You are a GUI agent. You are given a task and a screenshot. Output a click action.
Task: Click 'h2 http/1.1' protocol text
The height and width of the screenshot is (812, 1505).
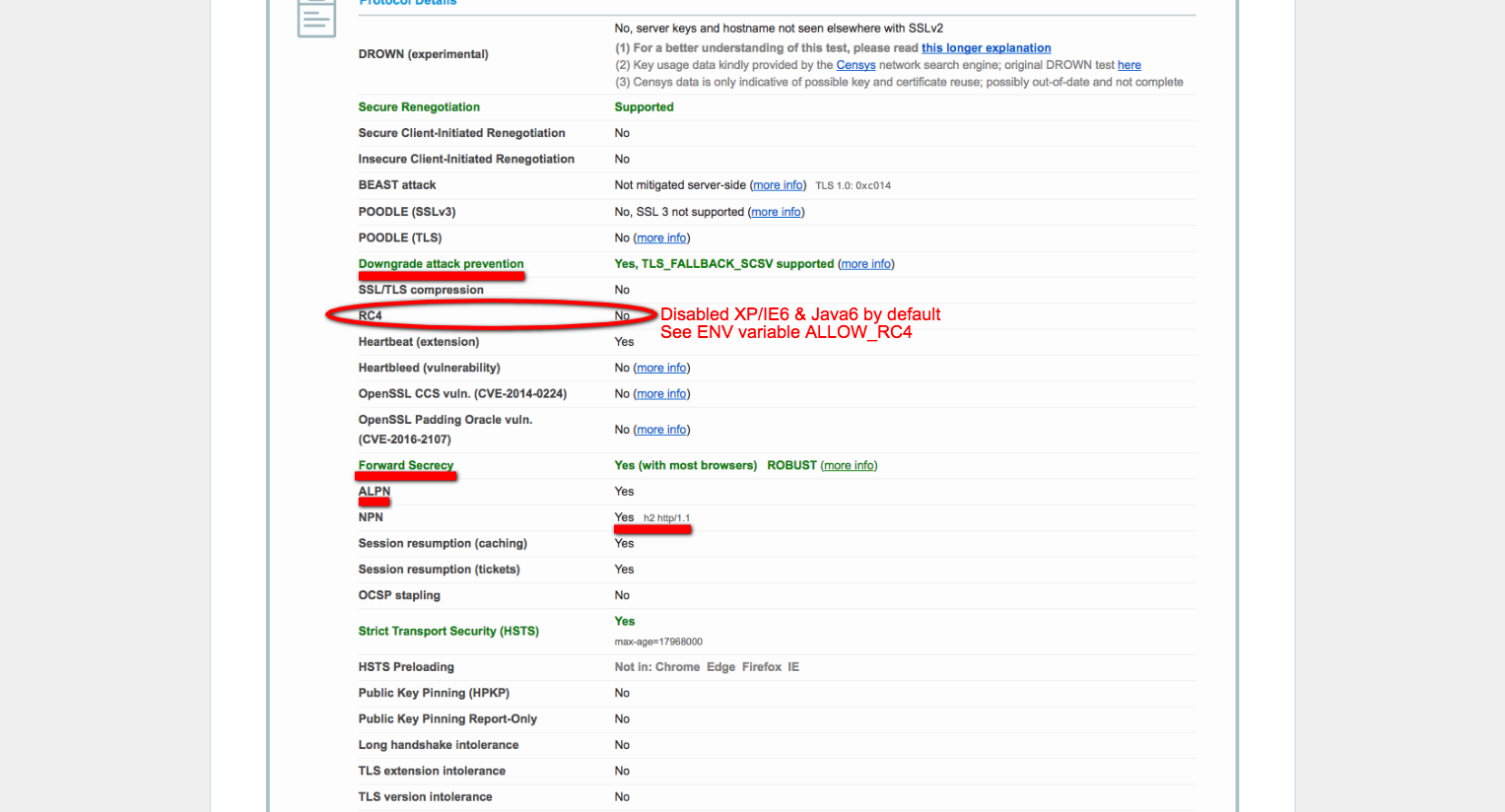[666, 518]
